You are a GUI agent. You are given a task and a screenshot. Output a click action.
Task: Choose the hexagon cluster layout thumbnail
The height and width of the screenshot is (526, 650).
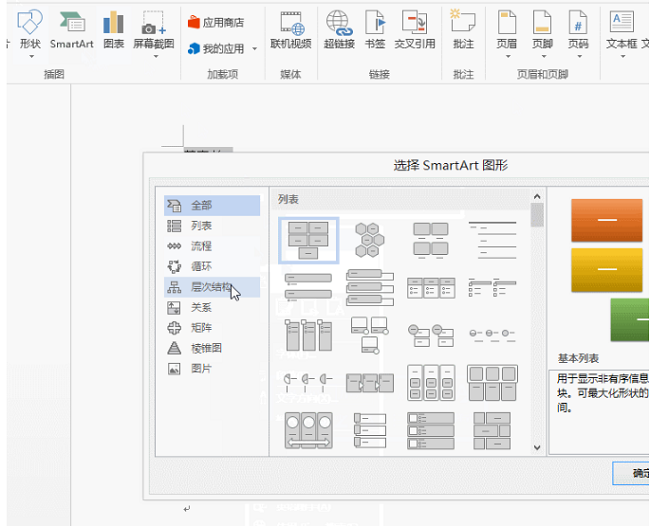(370, 240)
